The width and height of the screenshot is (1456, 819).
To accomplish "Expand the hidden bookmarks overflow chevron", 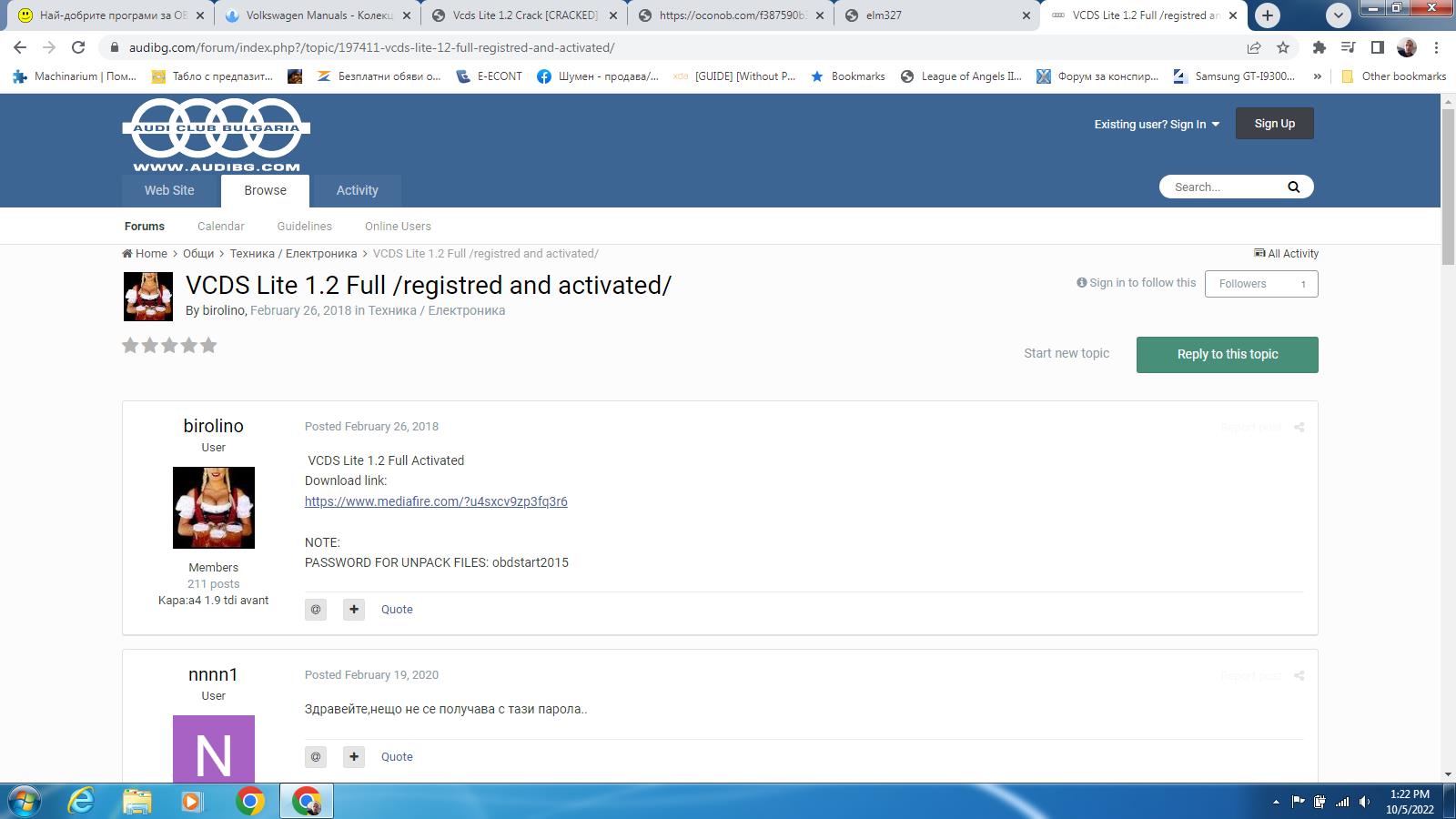I will (x=1317, y=76).
